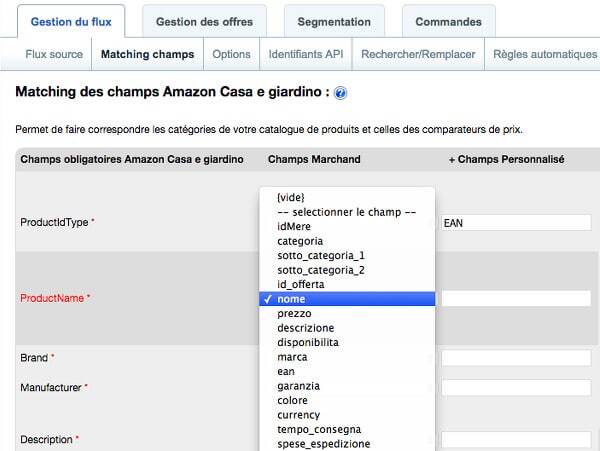Screen dimensions: 600x451
Task: Open the Rechercher/Remplacer sub-tab
Action: [x=418, y=54]
